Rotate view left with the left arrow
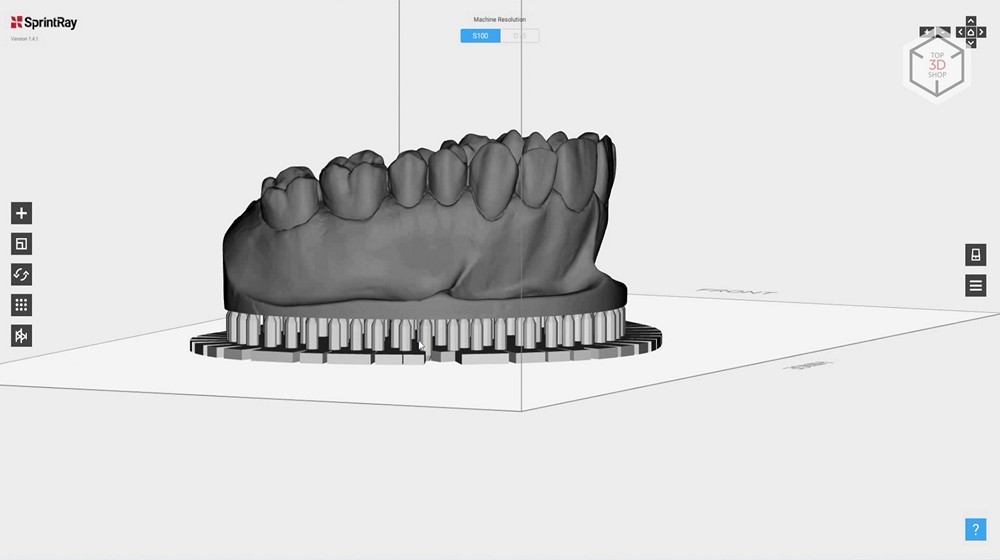The width and height of the screenshot is (1000, 560). coord(960,32)
